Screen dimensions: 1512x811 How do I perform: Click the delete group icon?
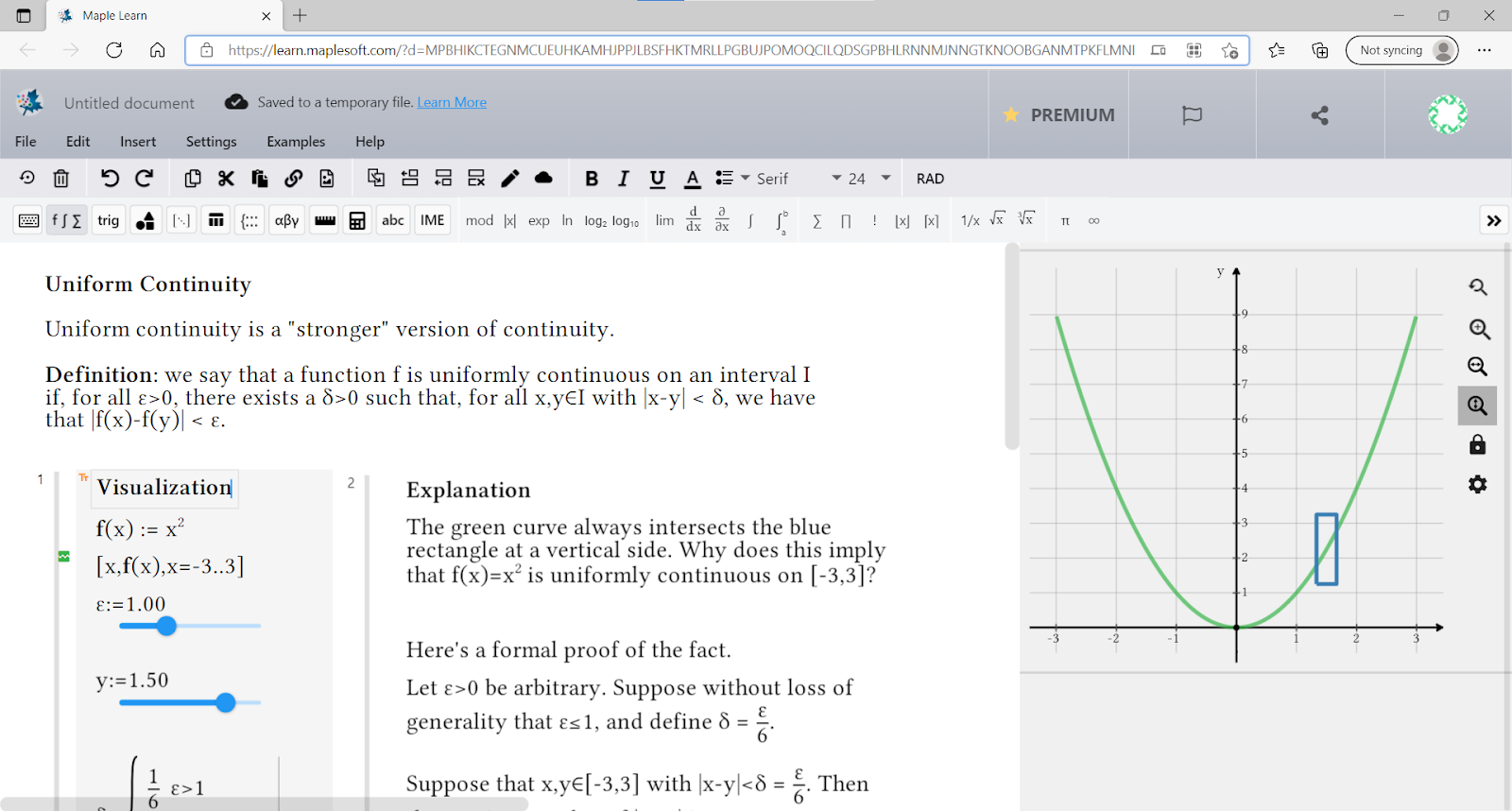tap(476, 178)
